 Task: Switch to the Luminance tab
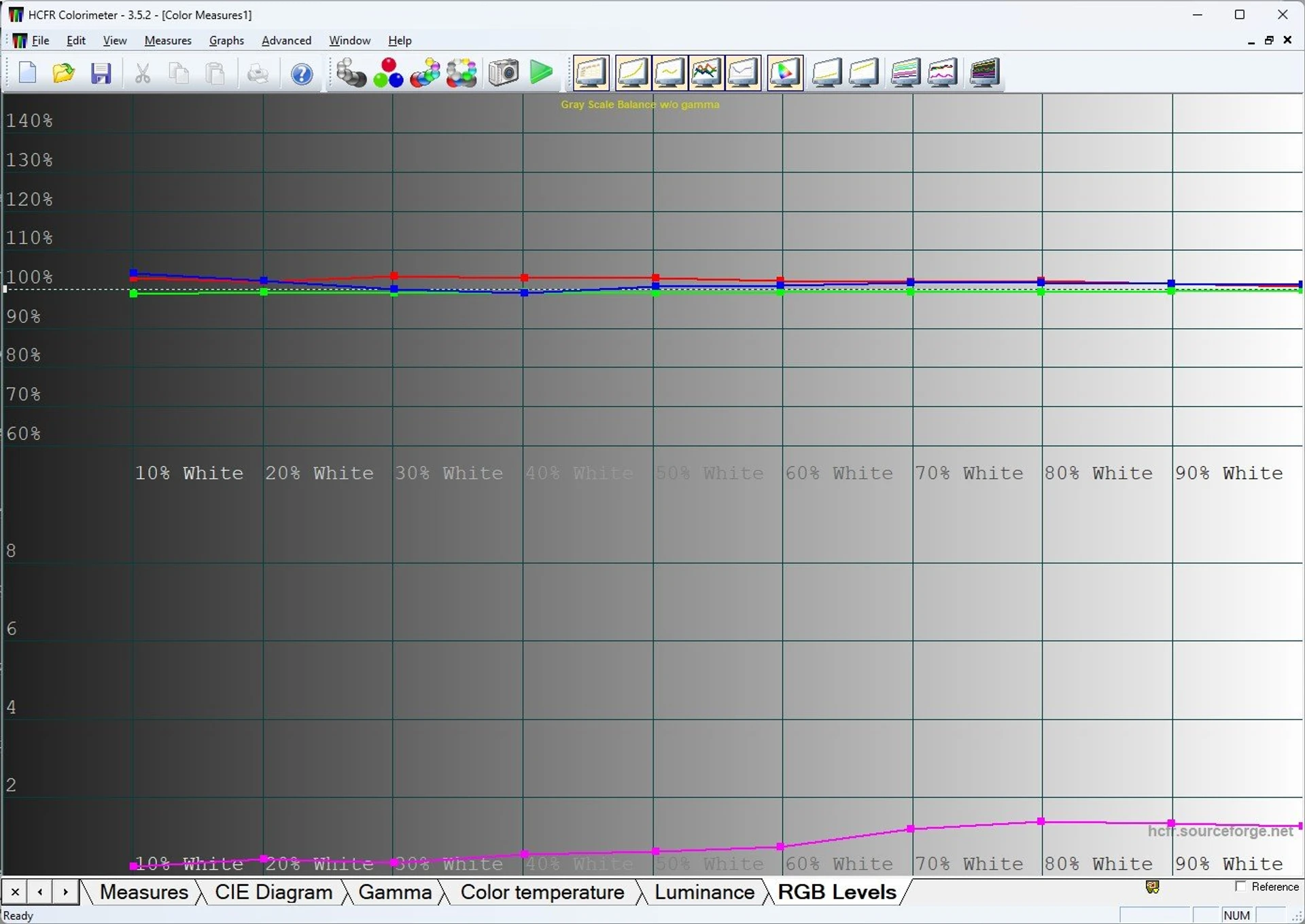click(704, 892)
